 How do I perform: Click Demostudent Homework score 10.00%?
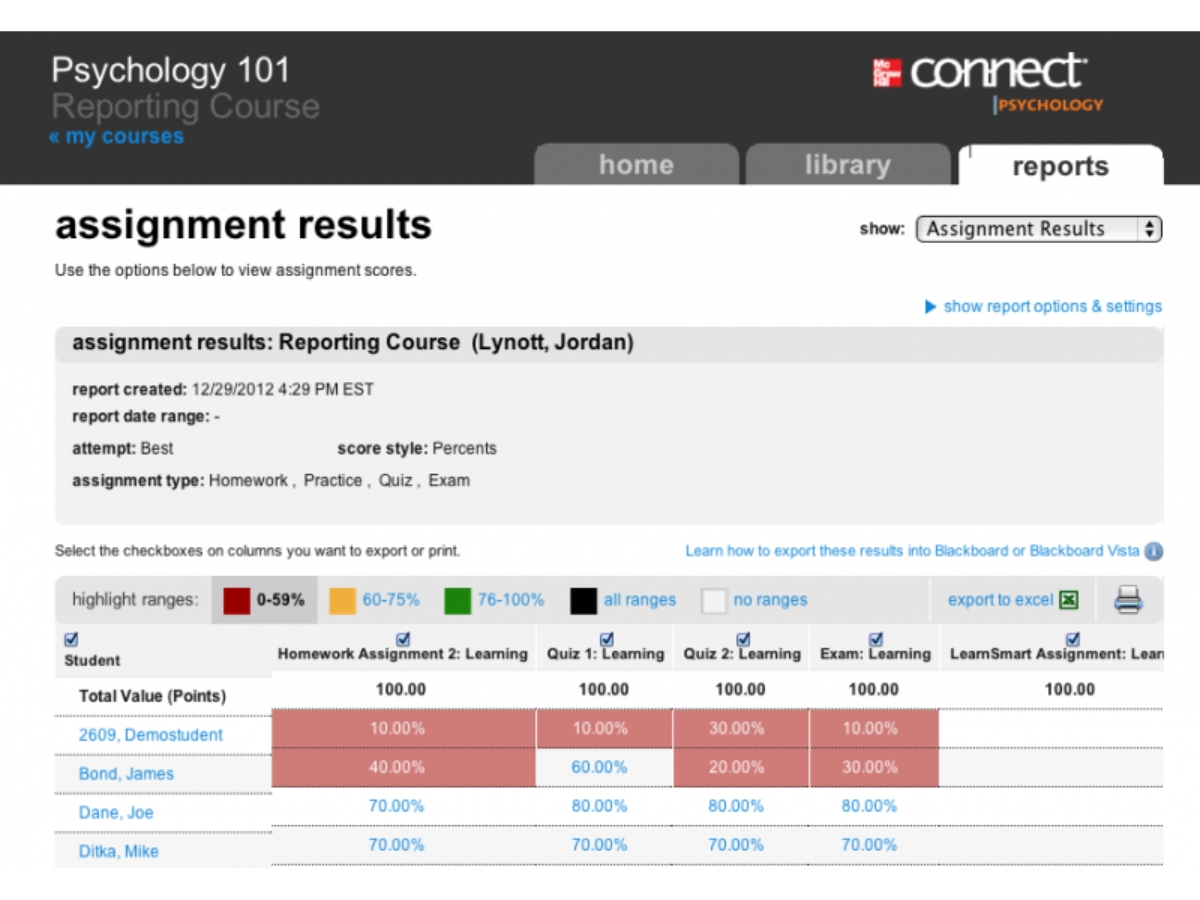[x=397, y=728]
